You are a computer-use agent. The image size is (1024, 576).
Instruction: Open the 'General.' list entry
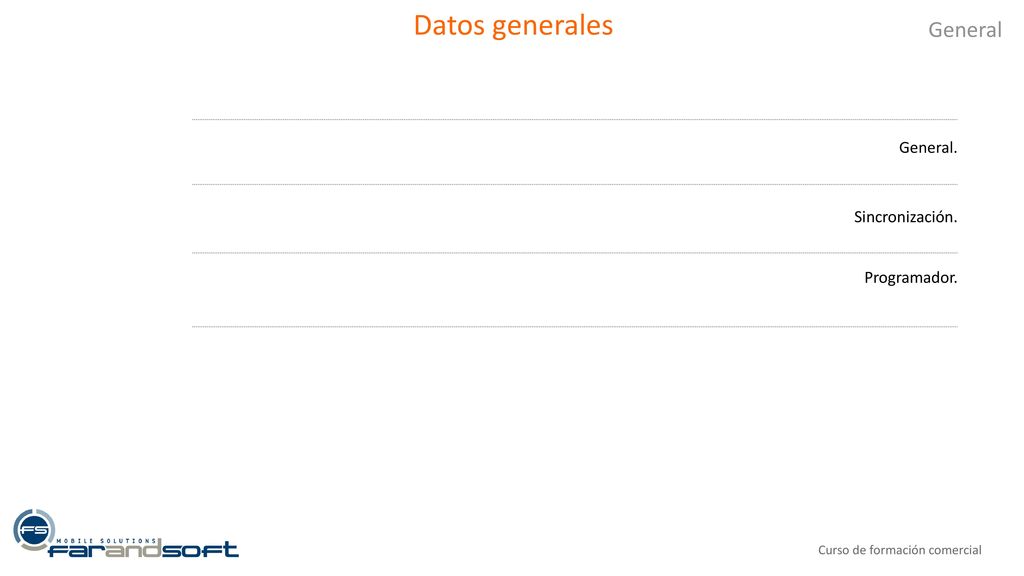927,148
